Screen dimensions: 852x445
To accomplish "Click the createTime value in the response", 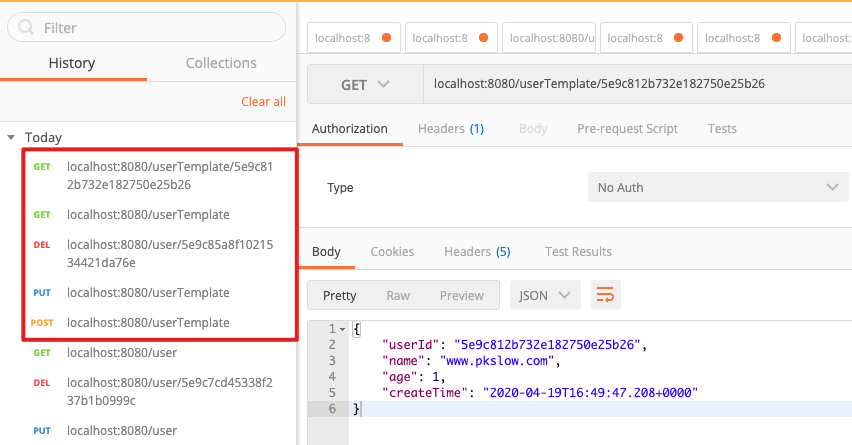I will click(x=590, y=393).
